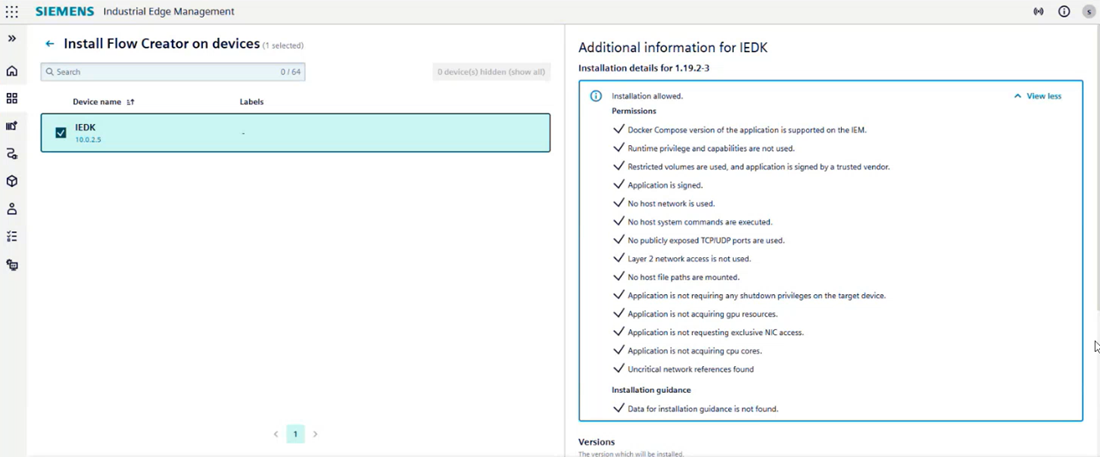Click the broadcast status icon in header
The height and width of the screenshot is (457, 1100).
(1039, 12)
